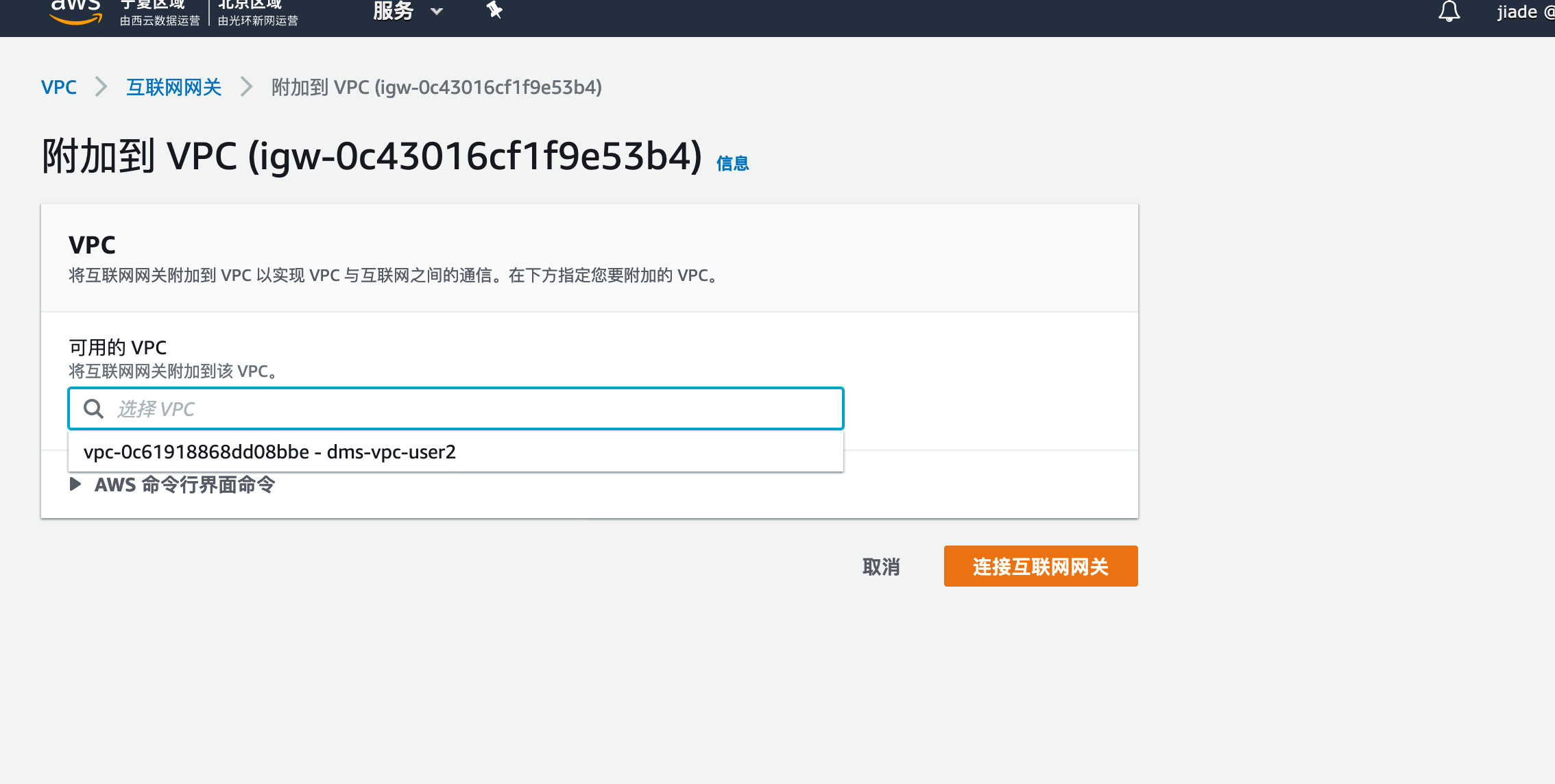Click the 附加到 VPC breadcrumb text

pos(437,87)
